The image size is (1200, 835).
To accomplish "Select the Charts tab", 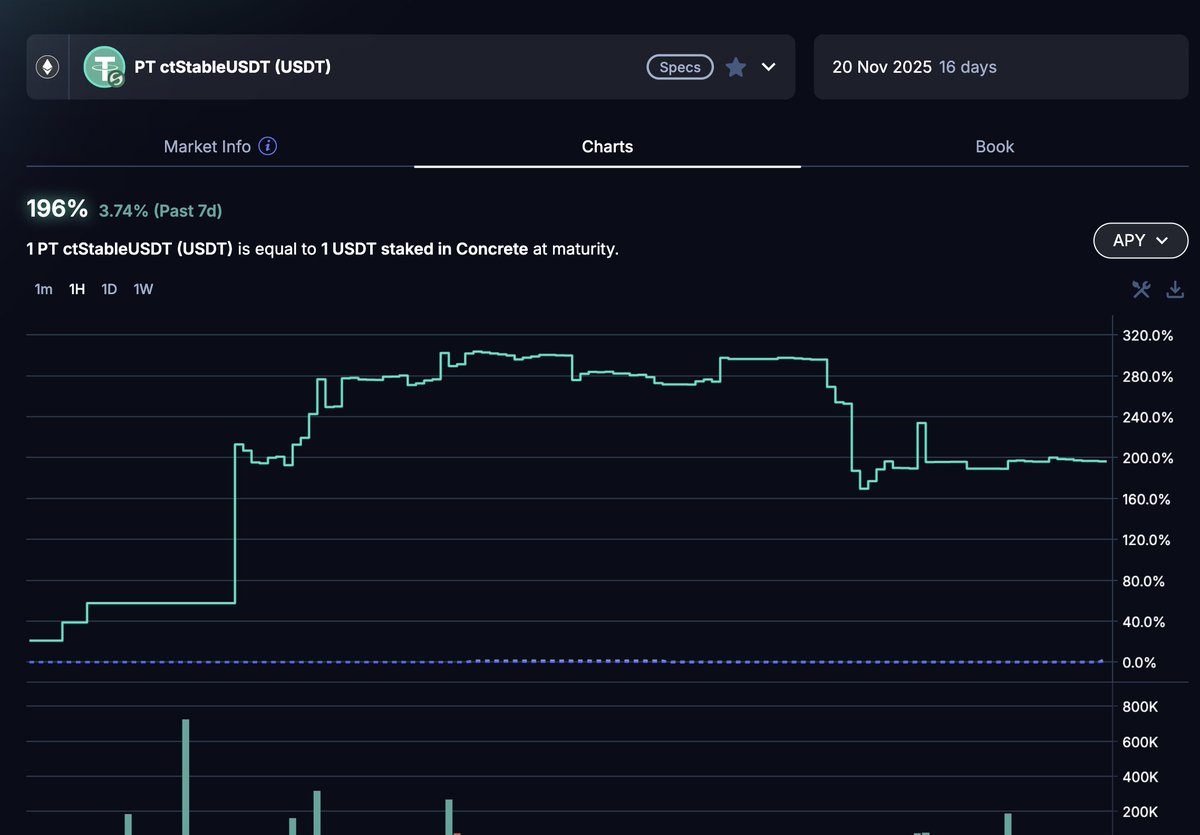I will (607, 146).
